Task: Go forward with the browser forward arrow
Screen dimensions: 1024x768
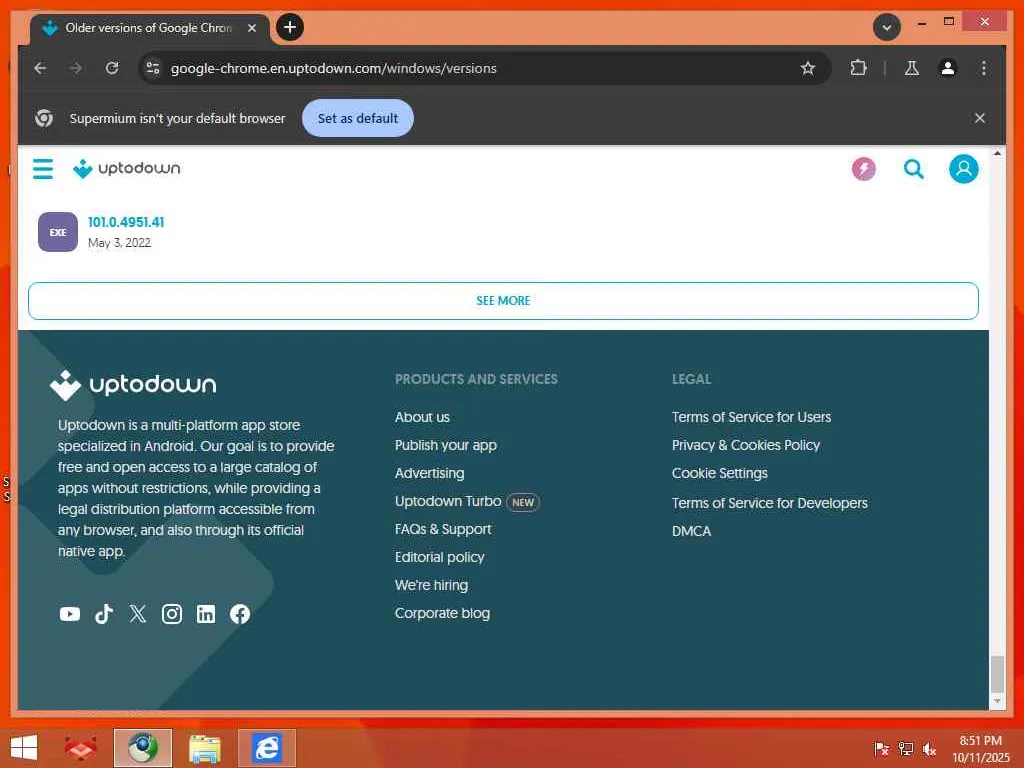Action: pyautogui.click(x=76, y=68)
